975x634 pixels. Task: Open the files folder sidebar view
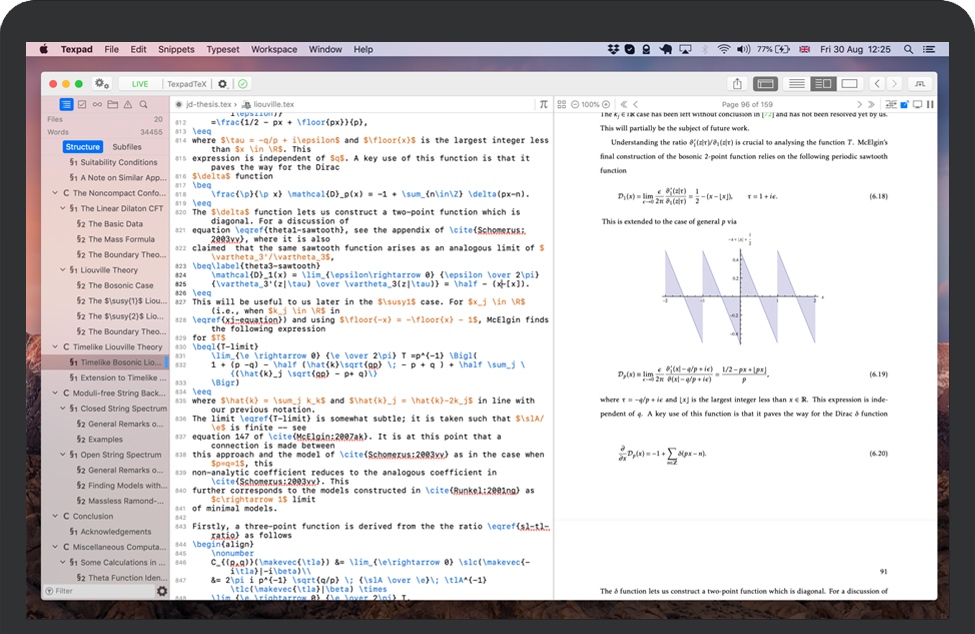pyautogui.click(x=113, y=104)
